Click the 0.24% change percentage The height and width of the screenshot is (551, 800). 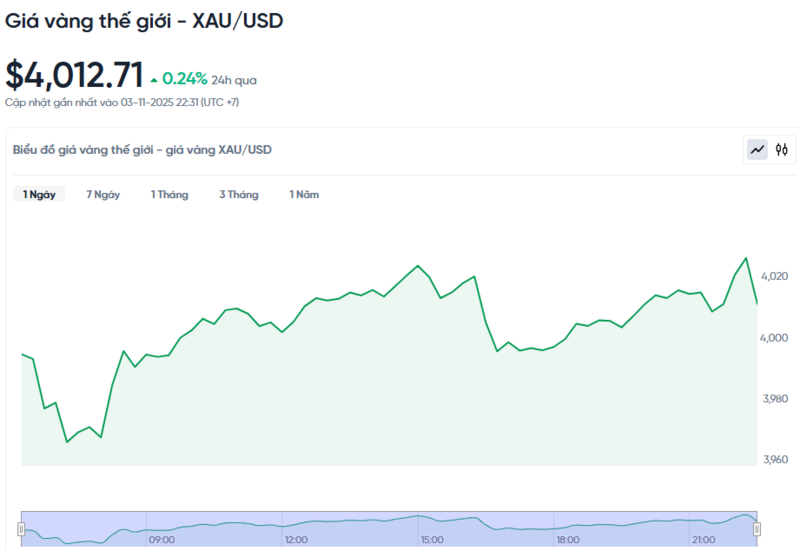(184, 79)
